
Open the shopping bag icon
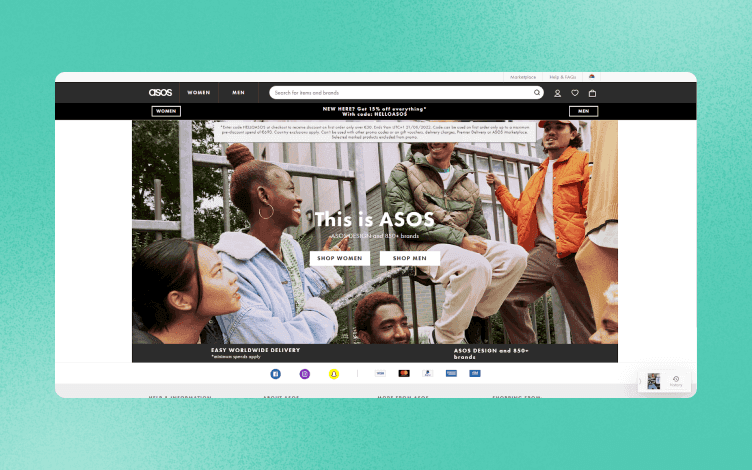click(x=592, y=93)
